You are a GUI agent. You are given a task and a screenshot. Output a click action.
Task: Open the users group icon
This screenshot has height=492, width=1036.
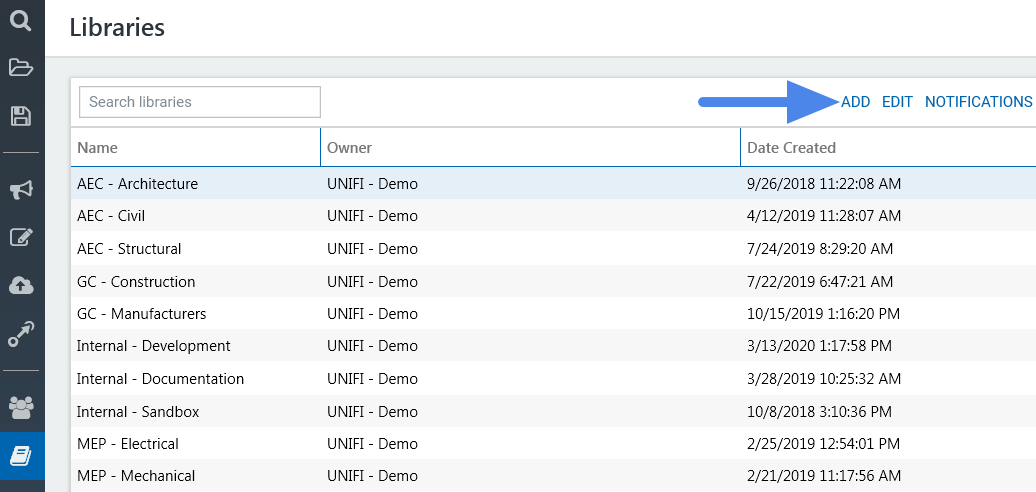(x=21, y=408)
